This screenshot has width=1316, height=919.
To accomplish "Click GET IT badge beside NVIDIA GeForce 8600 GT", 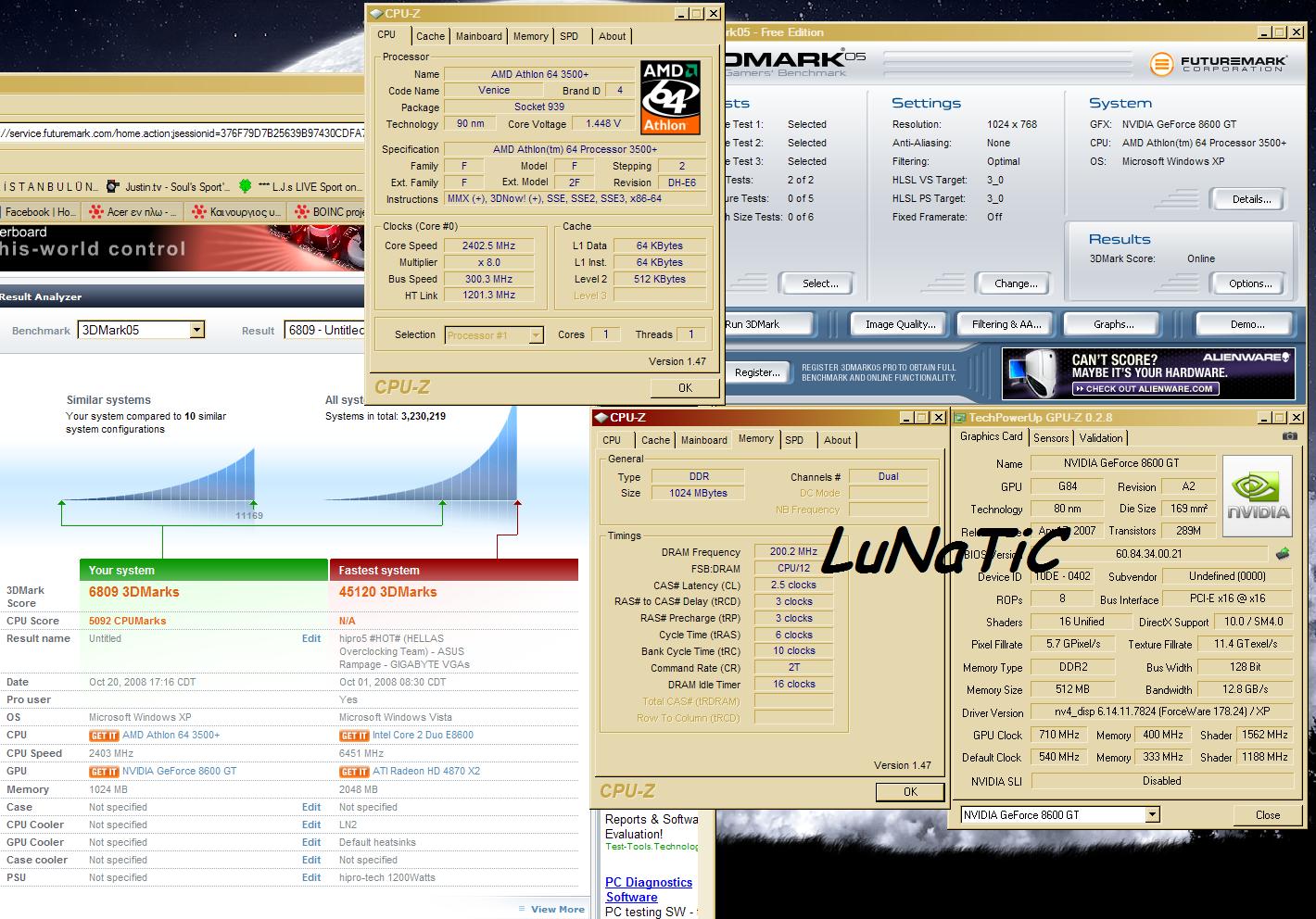I will (x=104, y=772).
